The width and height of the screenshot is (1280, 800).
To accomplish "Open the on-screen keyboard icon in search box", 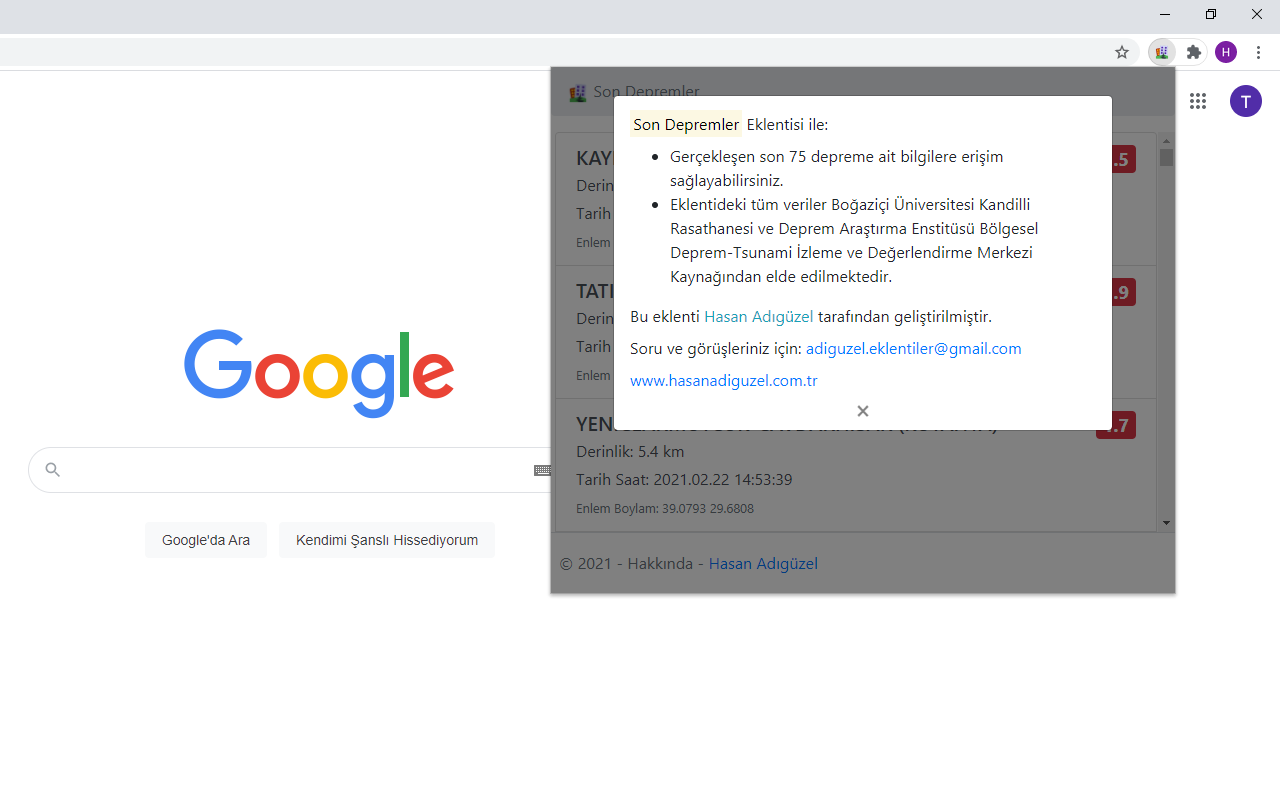I will (542, 470).
